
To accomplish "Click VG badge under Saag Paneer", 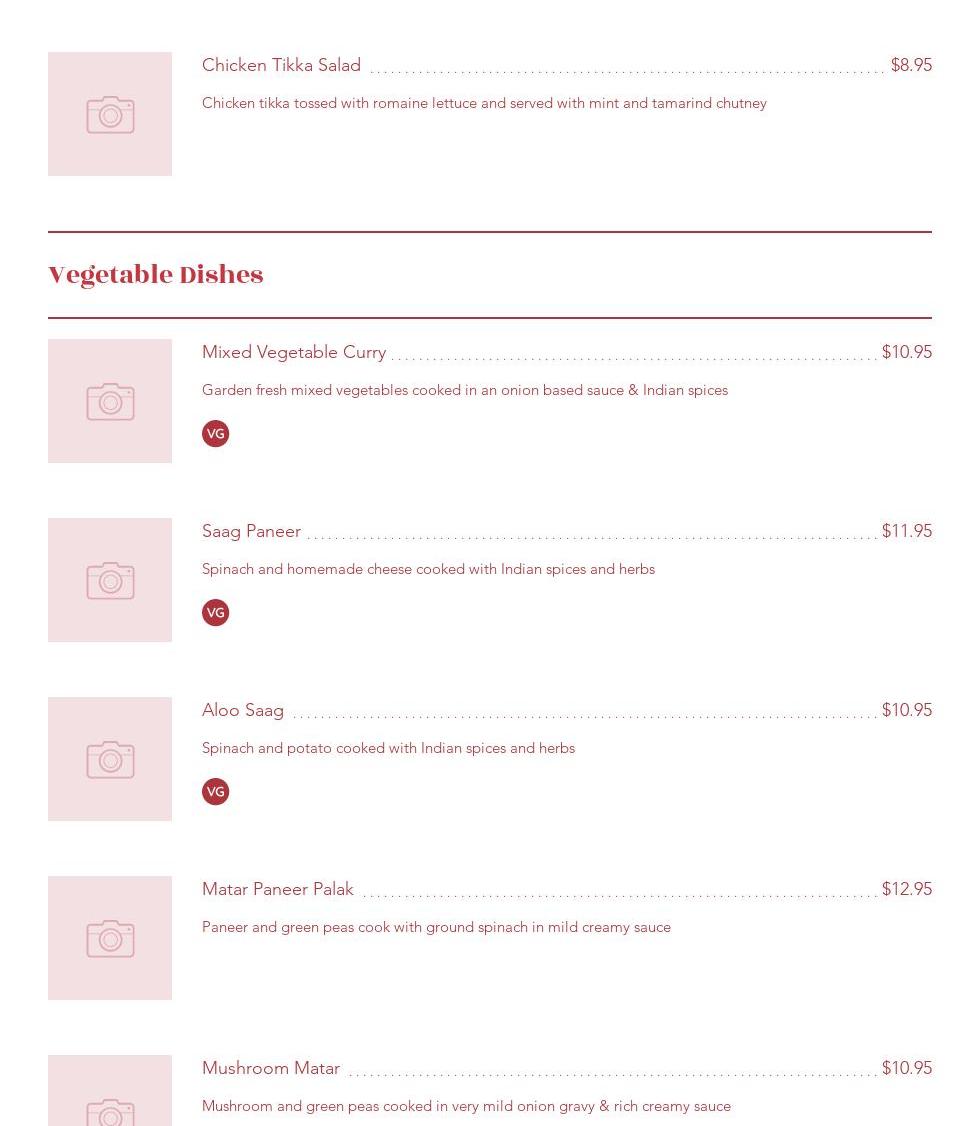I will pos(215,612).
